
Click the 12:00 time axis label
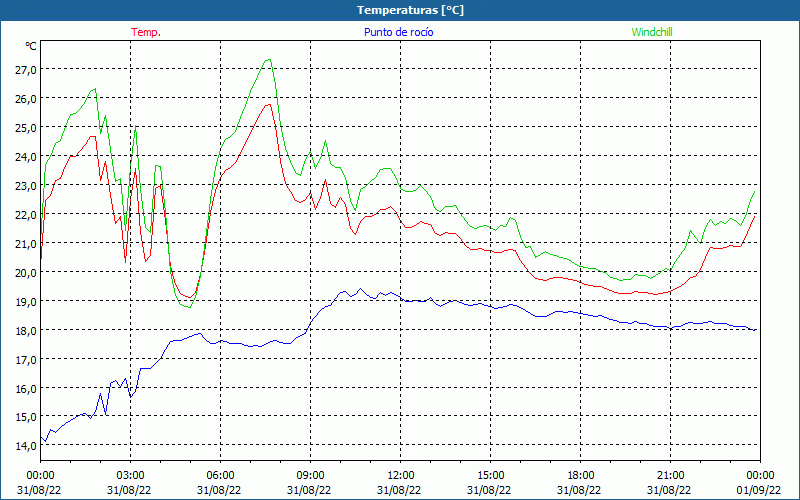401,476
